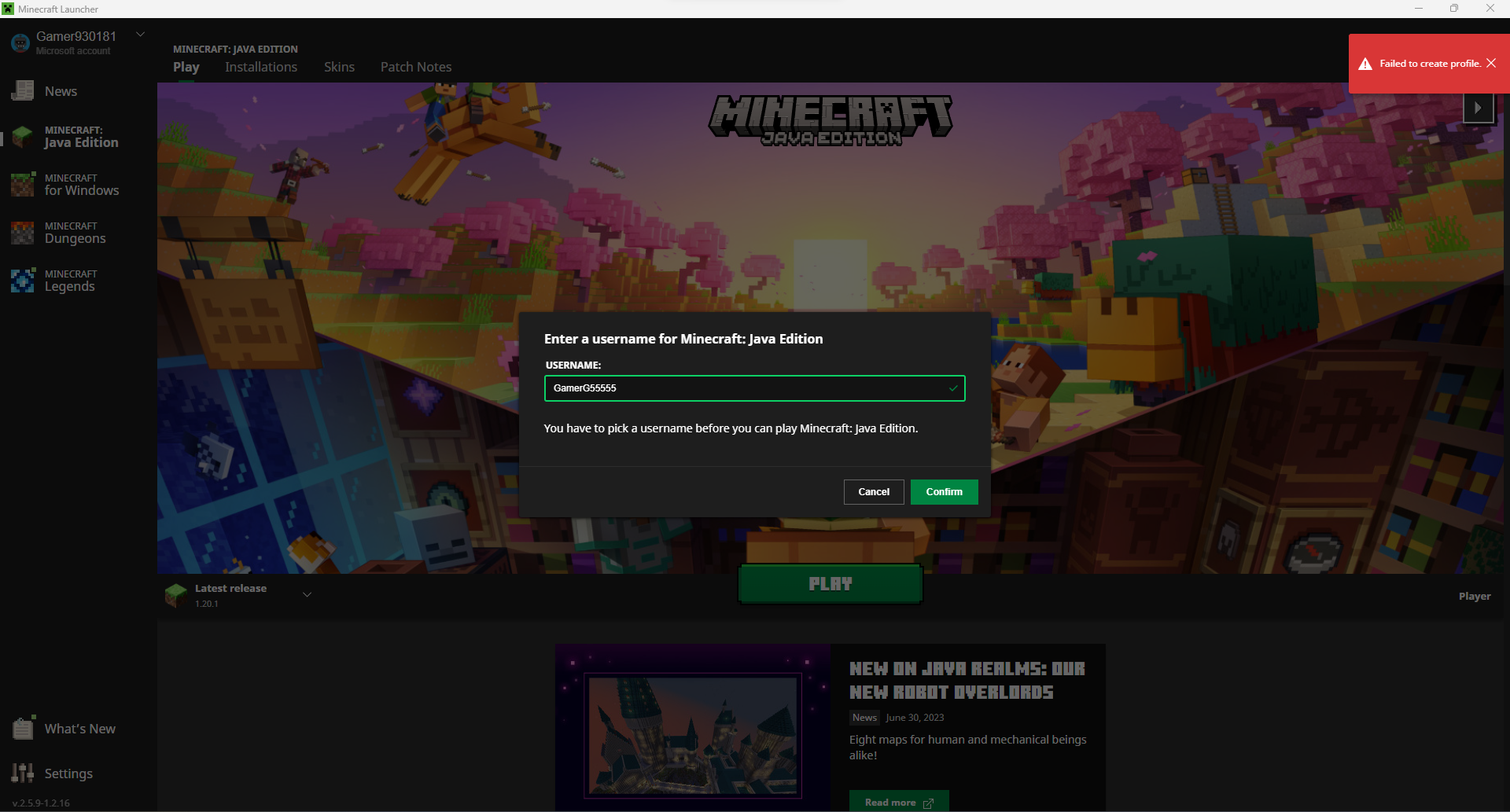Click the launcher version number text
Screen dimensions: 1510x812
pyautogui.click(x=41, y=803)
